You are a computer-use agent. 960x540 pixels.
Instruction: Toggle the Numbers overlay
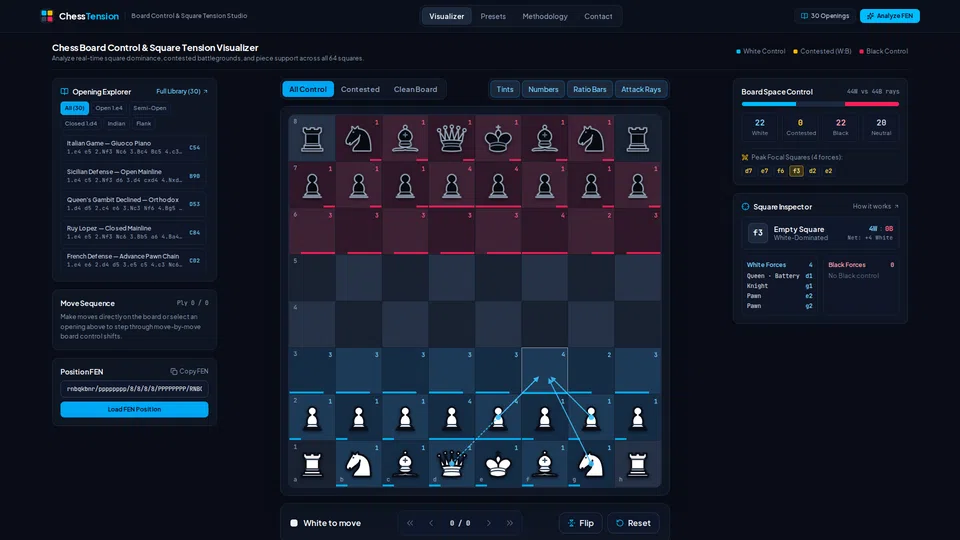tap(543, 89)
